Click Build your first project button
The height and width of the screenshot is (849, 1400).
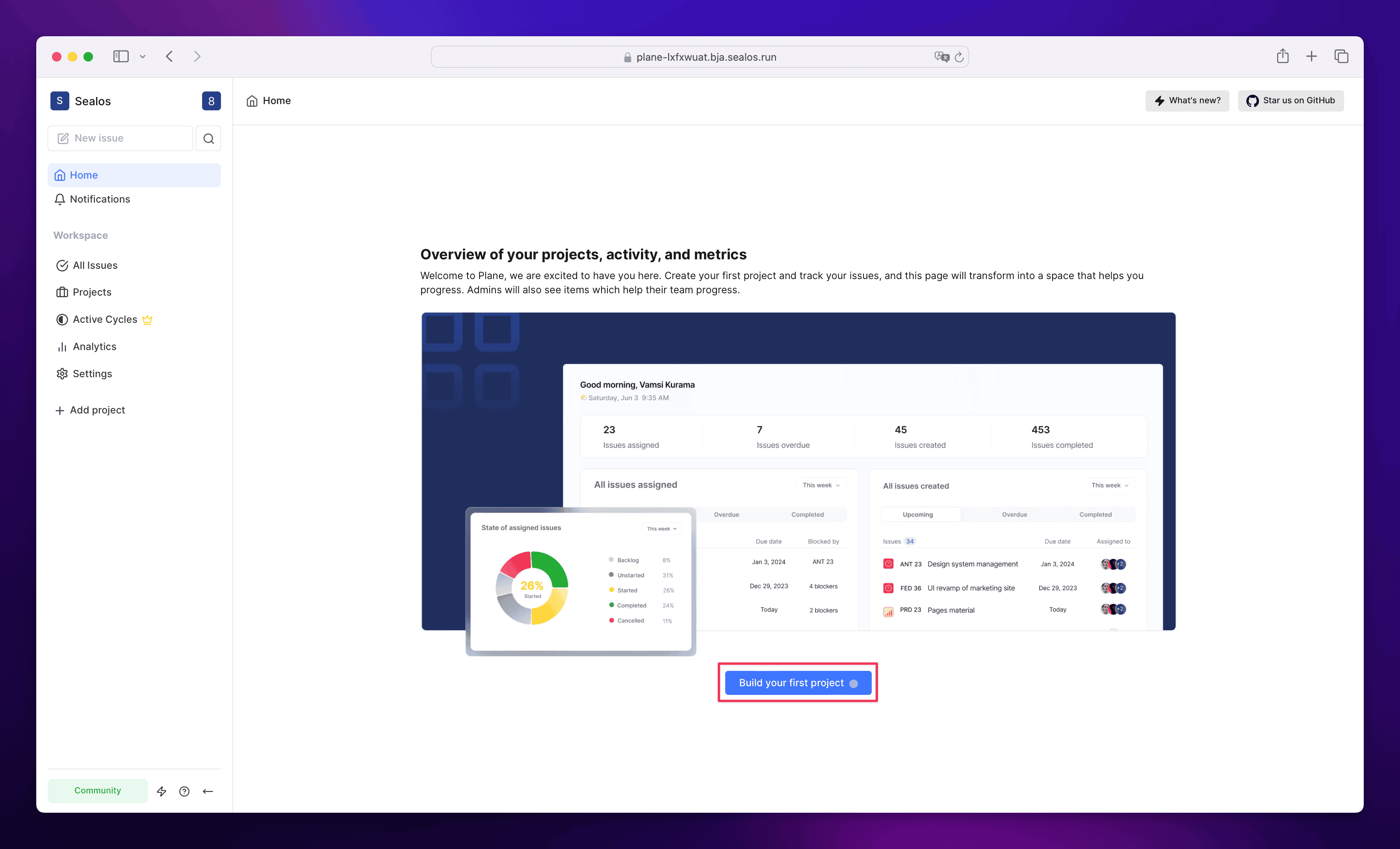(x=797, y=682)
